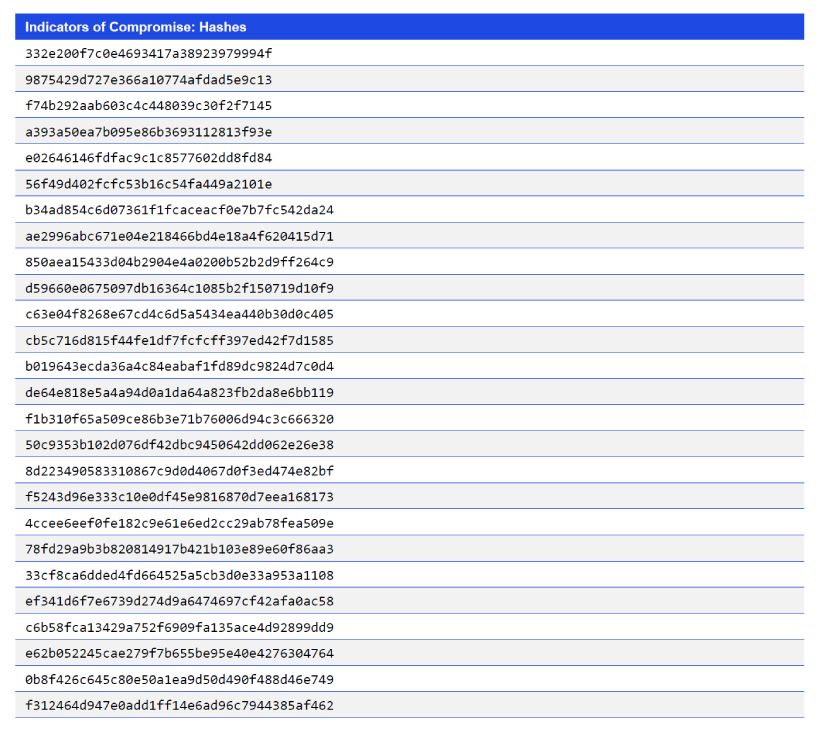Select the hash row starting f74b292a

149,105
